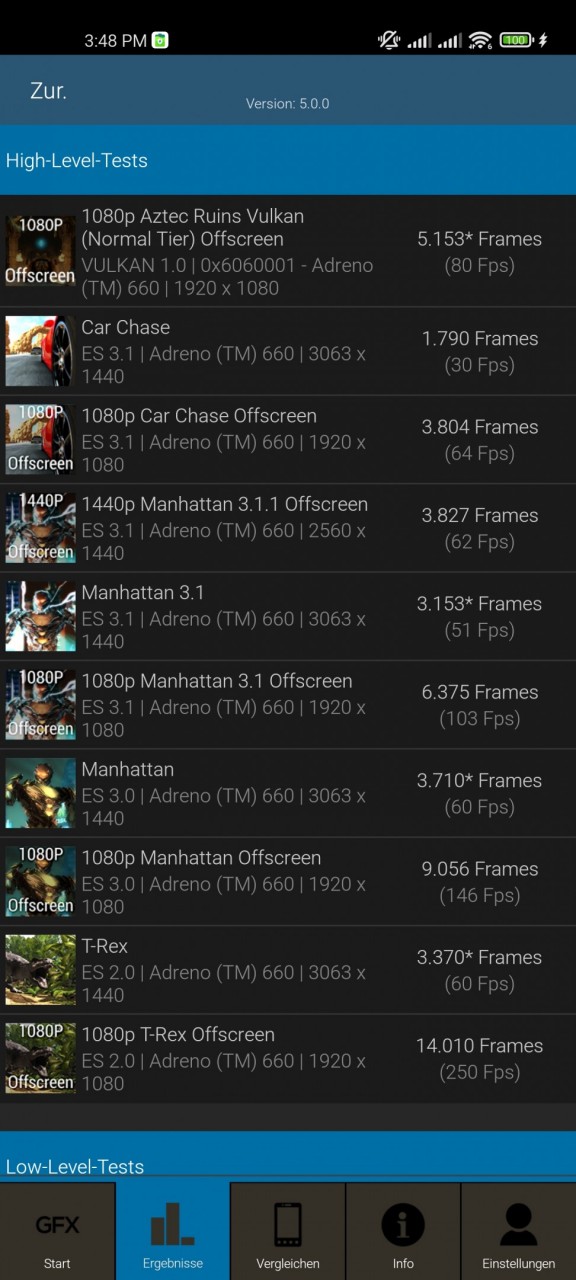Tap the battery indicator in the status bar
This screenshot has width=576, height=1280.
515,40
